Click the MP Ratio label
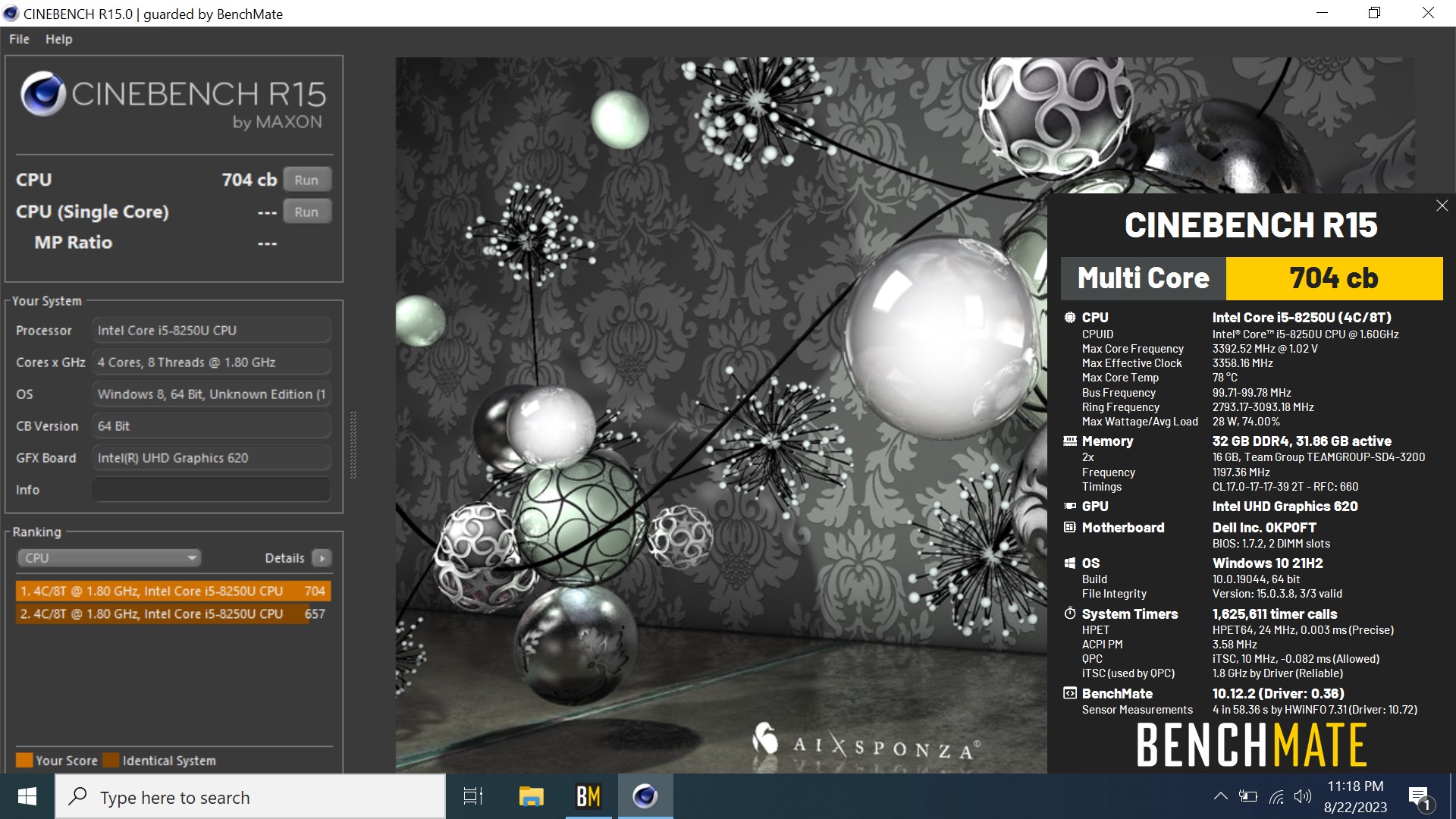This screenshot has width=1456, height=819. (73, 243)
